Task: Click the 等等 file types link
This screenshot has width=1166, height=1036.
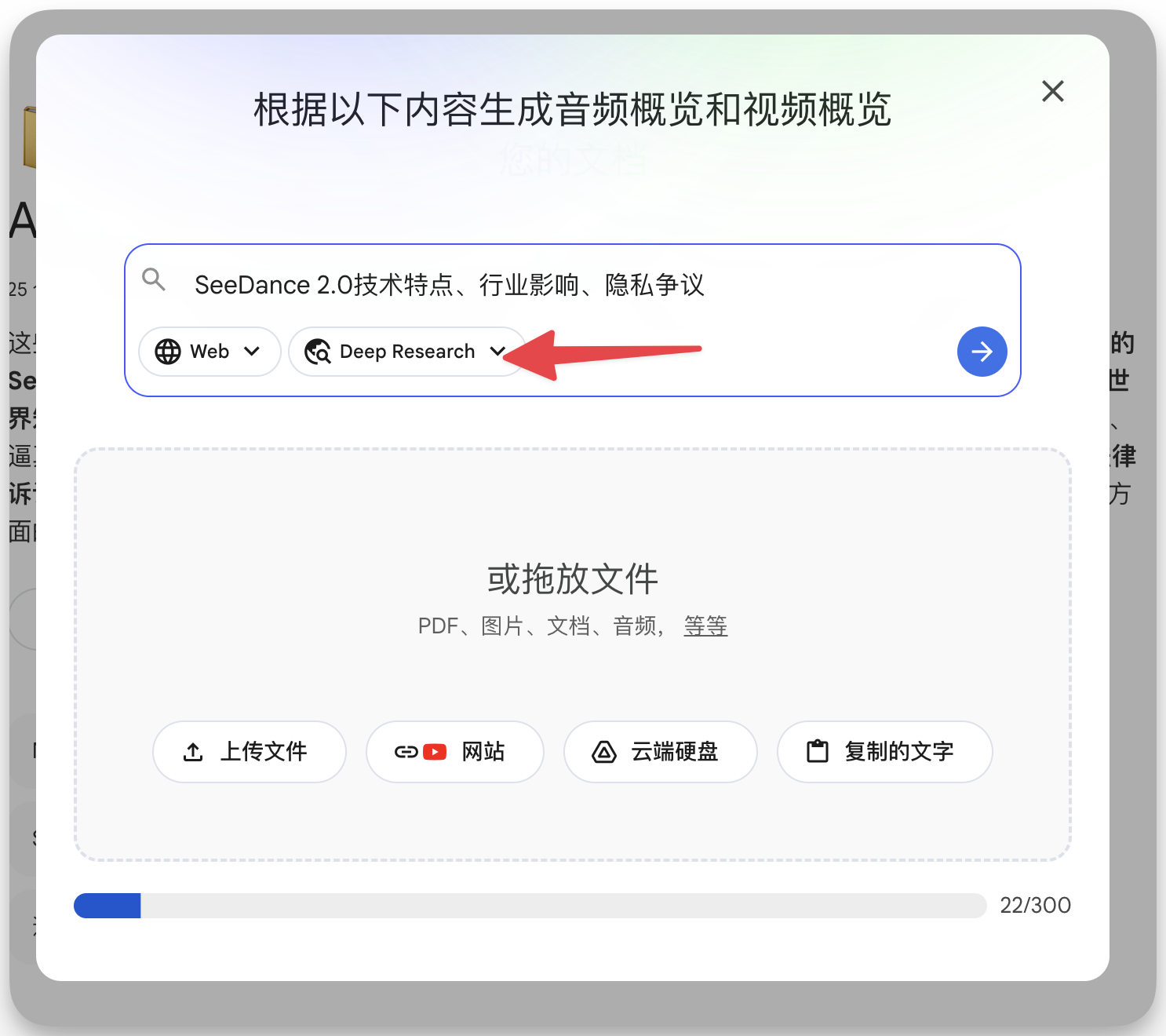Action: point(705,626)
